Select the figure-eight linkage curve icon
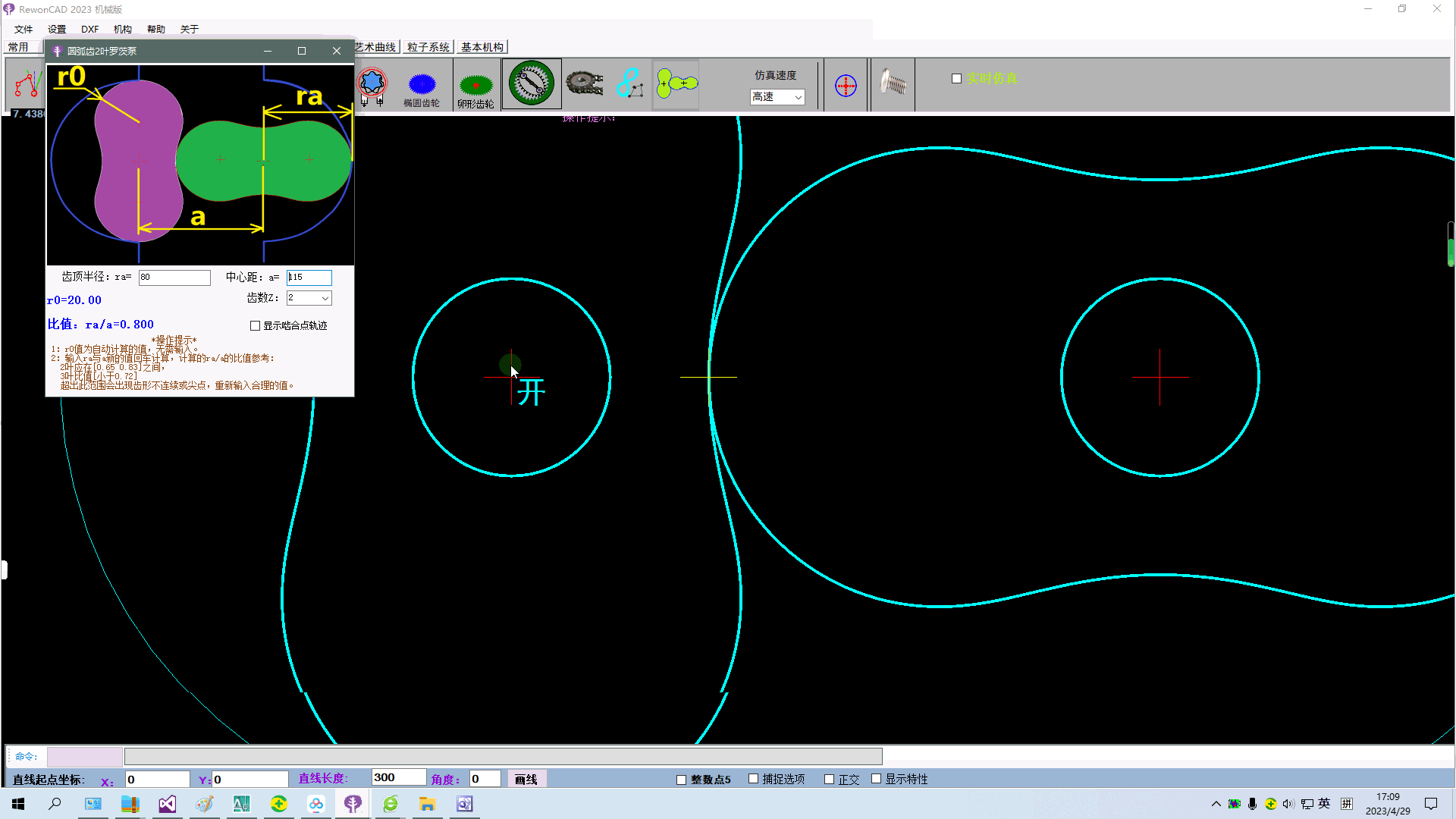 click(629, 83)
